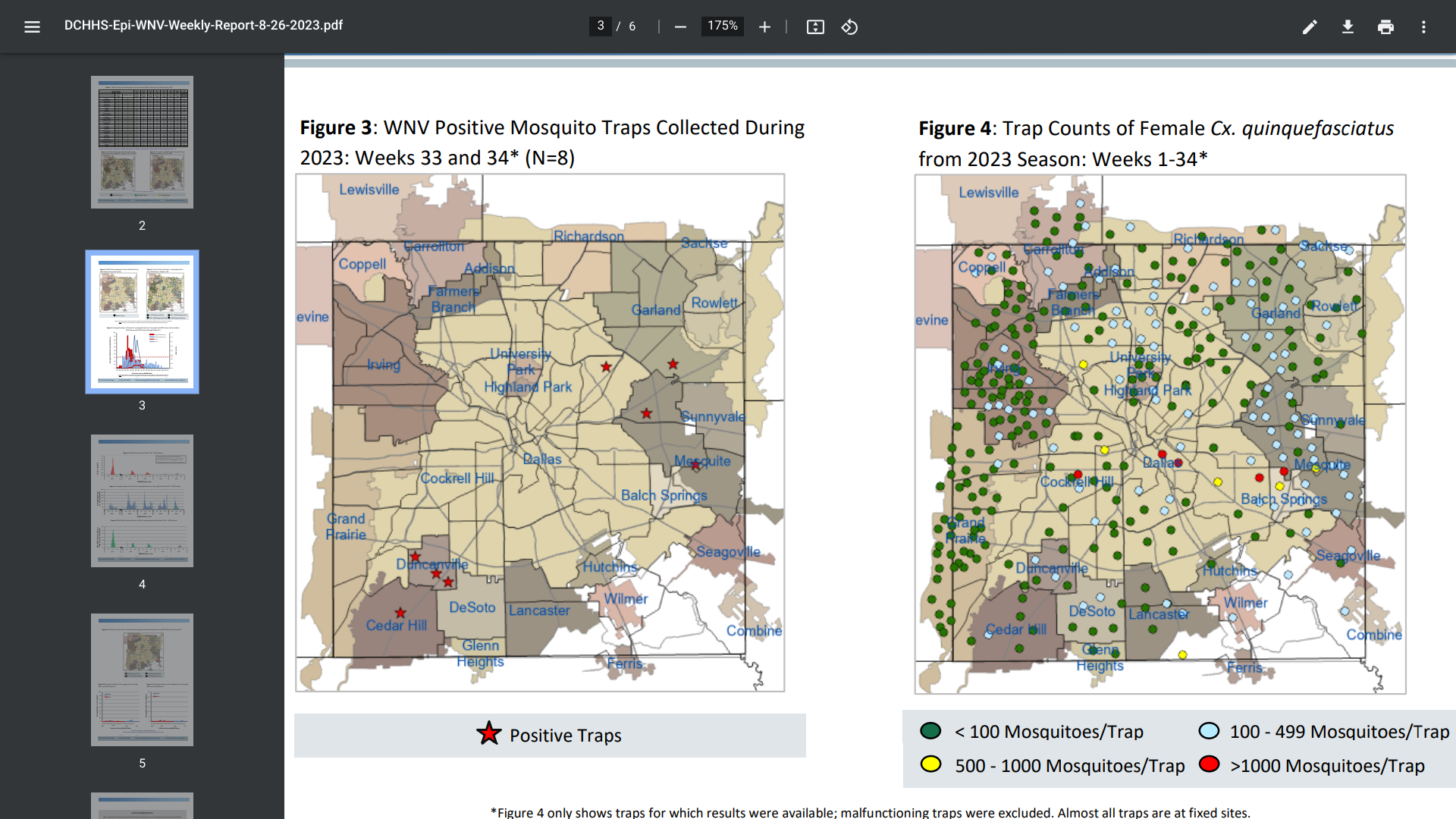Go to page 5 thumbnail
The width and height of the screenshot is (1456, 819).
(142, 679)
